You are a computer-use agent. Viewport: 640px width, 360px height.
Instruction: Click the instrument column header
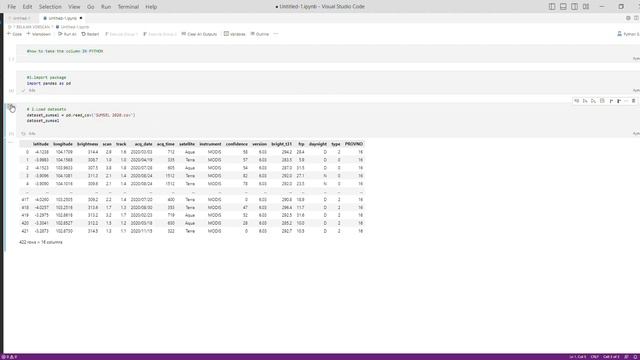tap(210, 144)
